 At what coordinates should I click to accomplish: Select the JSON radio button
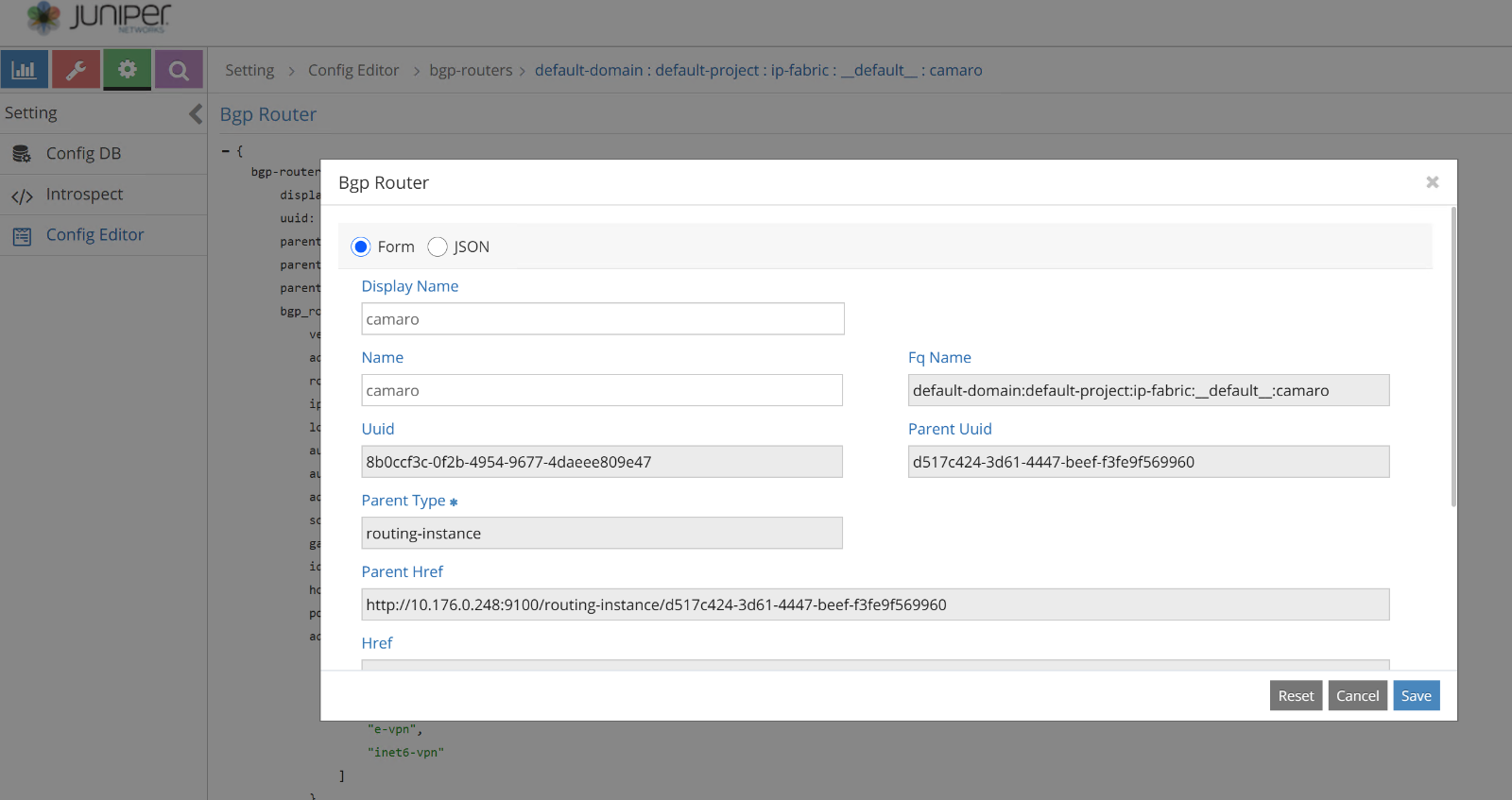pyautogui.click(x=437, y=247)
